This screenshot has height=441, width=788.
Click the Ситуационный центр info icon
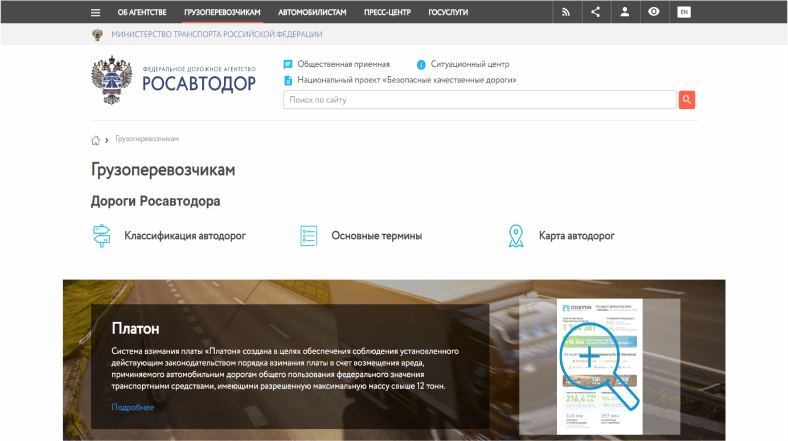[x=421, y=64]
